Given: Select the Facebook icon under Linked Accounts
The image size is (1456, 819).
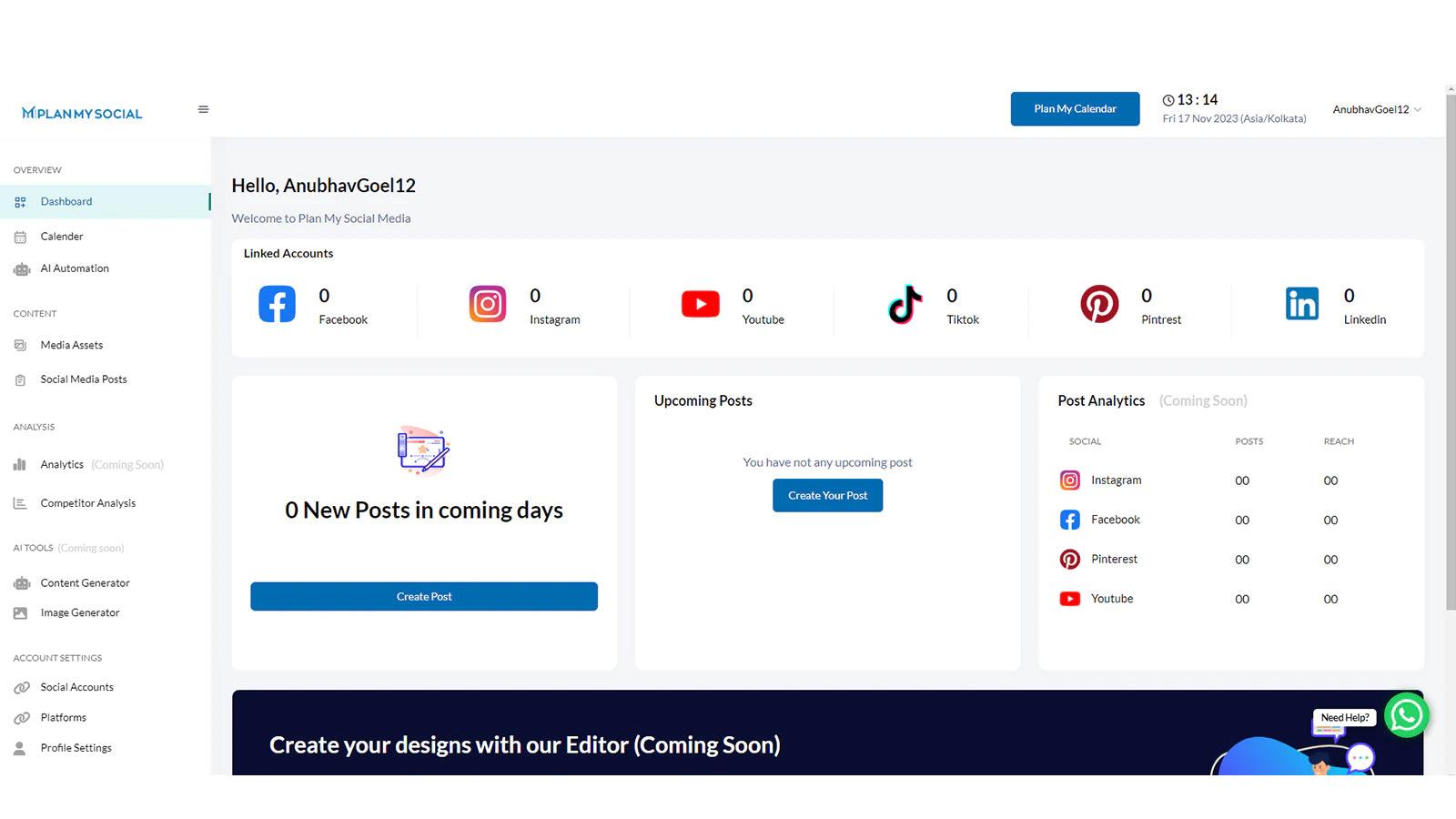Looking at the screenshot, I should 277,304.
